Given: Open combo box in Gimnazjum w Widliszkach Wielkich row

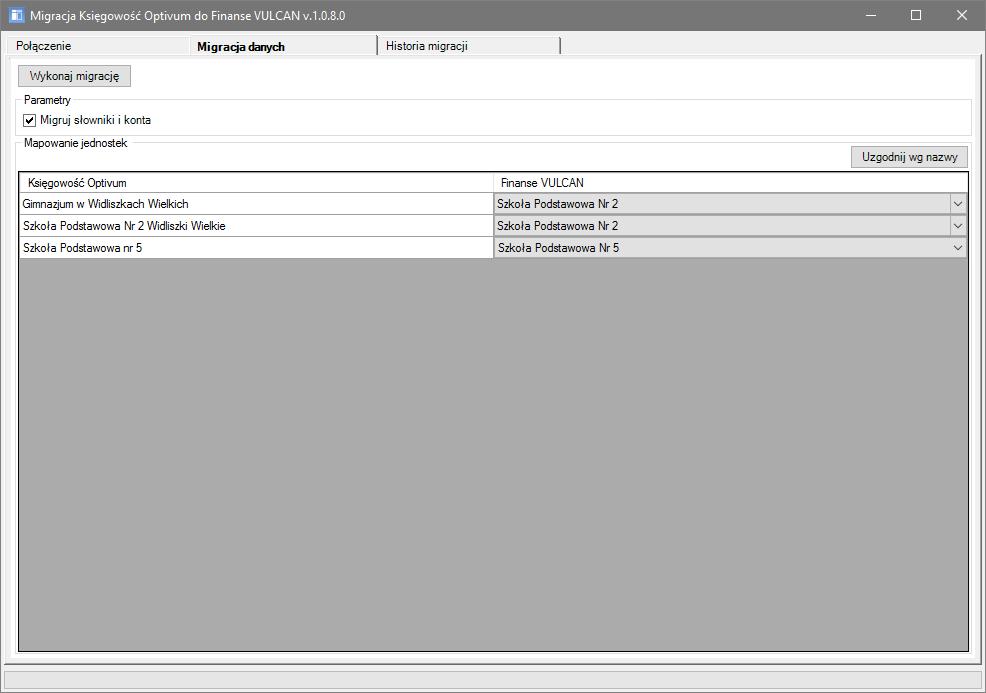Looking at the screenshot, I should point(730,204).
